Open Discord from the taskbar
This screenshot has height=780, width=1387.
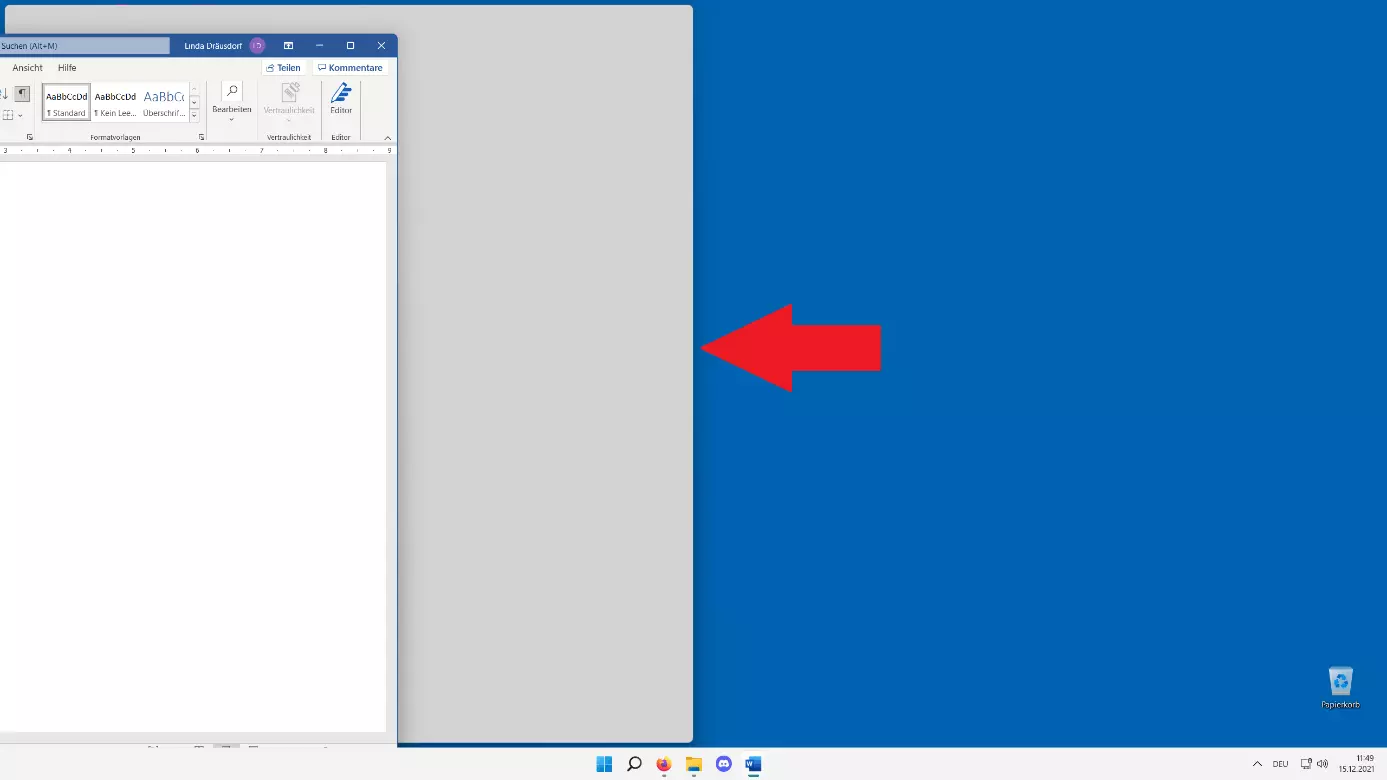724,764
